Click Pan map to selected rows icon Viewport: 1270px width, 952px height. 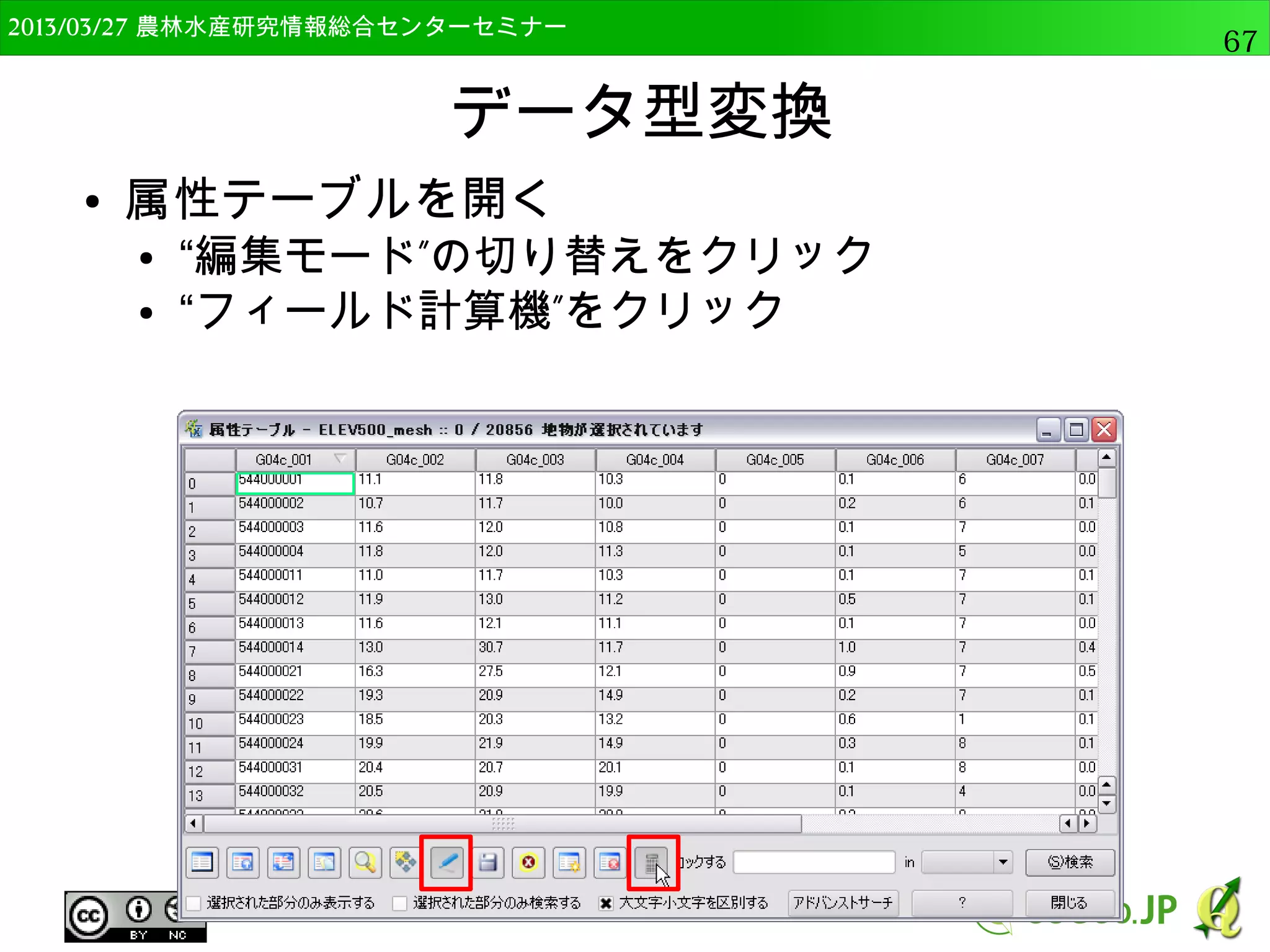[x=406, y=862]
